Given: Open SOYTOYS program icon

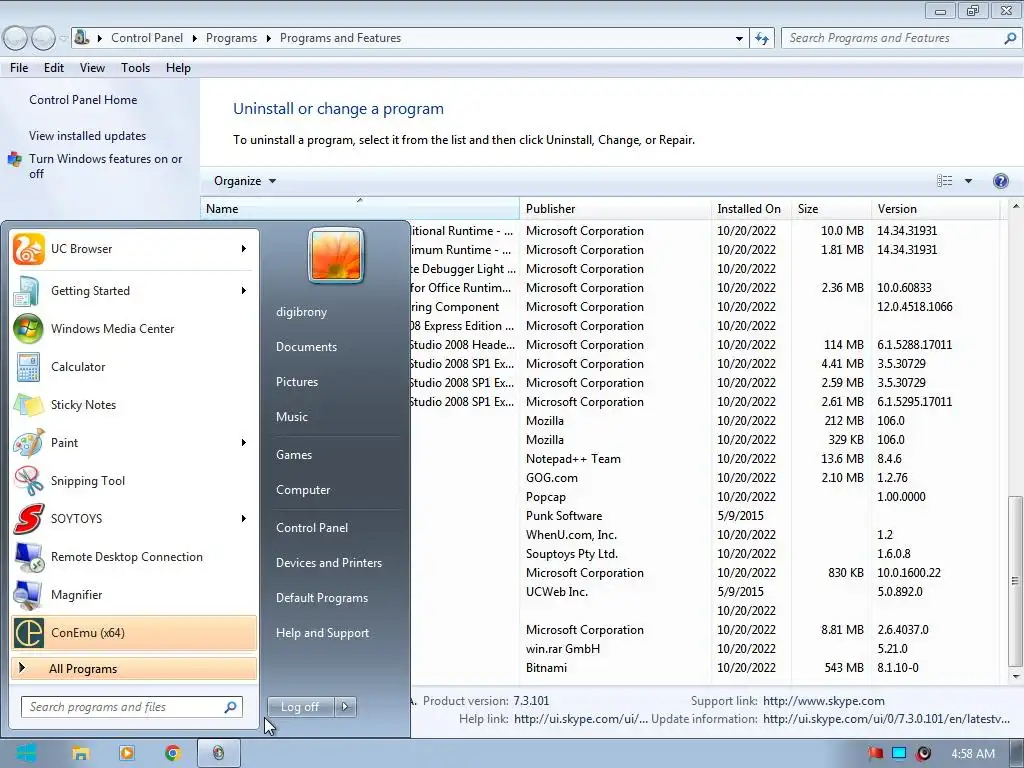Looking at the screenshot, I should (28, 519).
